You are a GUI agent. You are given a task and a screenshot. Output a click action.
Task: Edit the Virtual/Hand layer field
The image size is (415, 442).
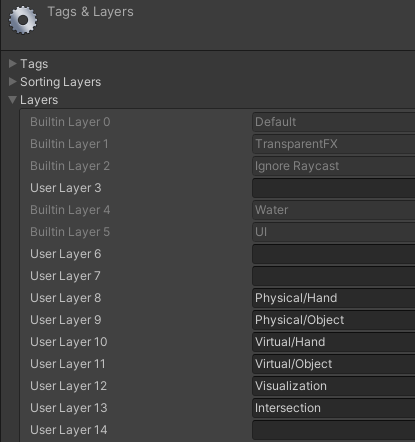333,342
